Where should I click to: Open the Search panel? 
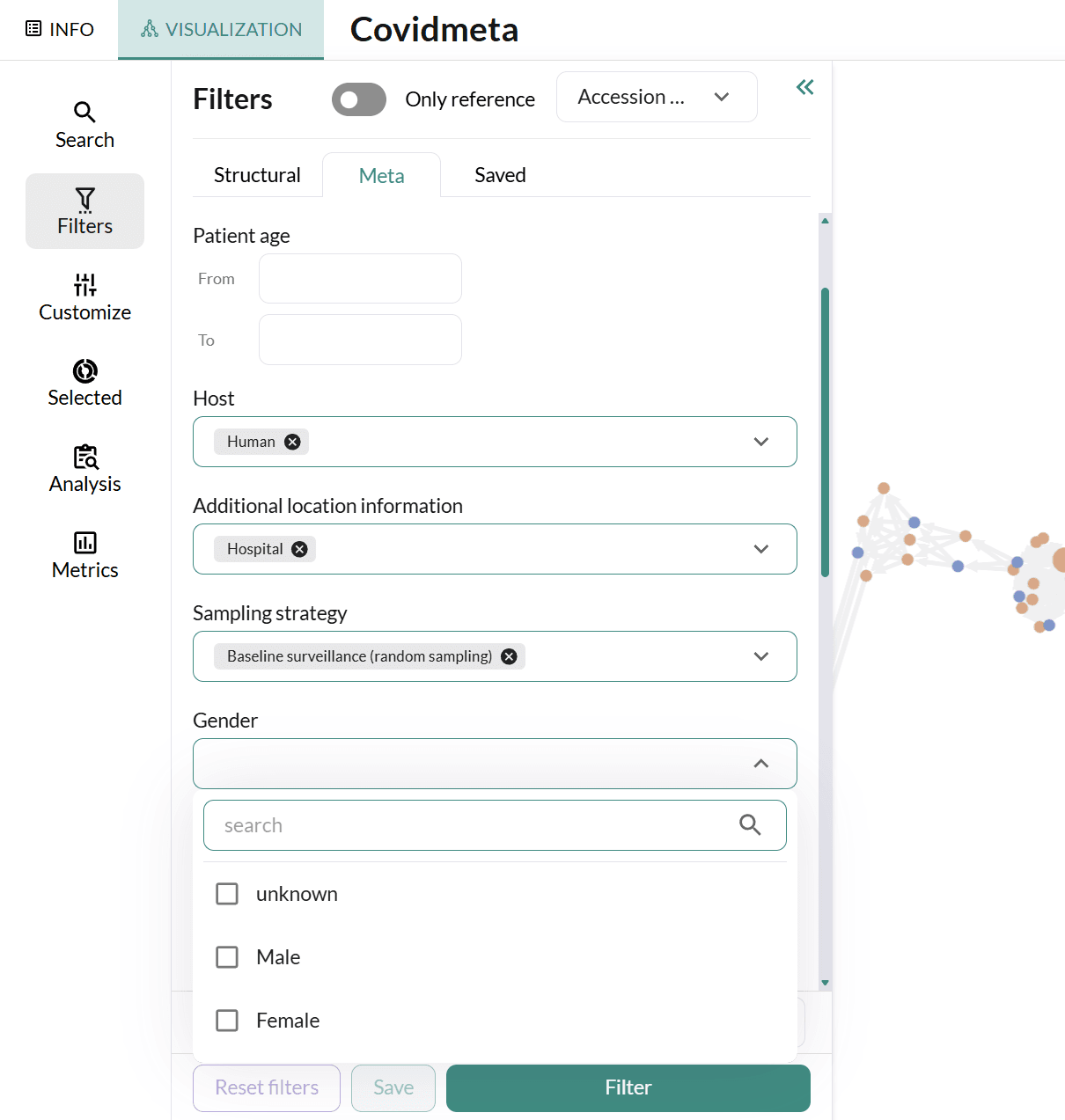[84, 123]
